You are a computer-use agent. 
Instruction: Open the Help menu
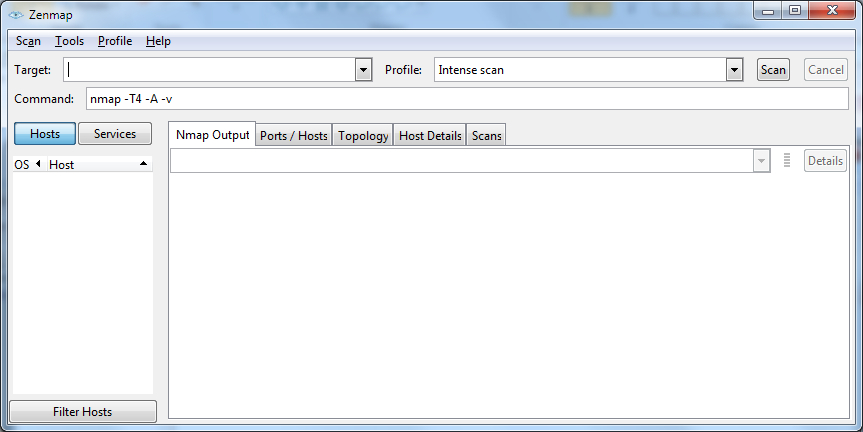tap(158, 41)
